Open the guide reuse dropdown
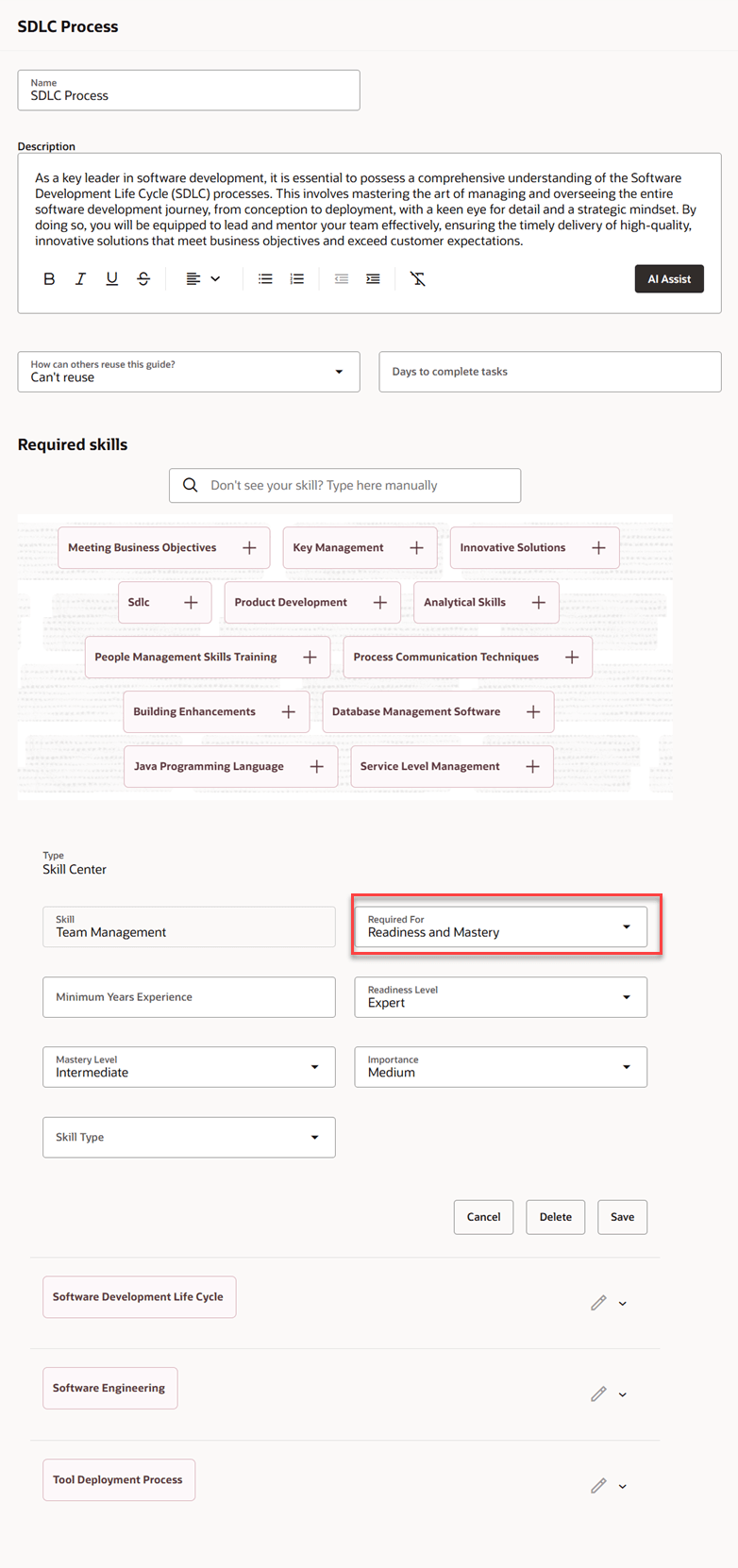 [x=189, y=372]
